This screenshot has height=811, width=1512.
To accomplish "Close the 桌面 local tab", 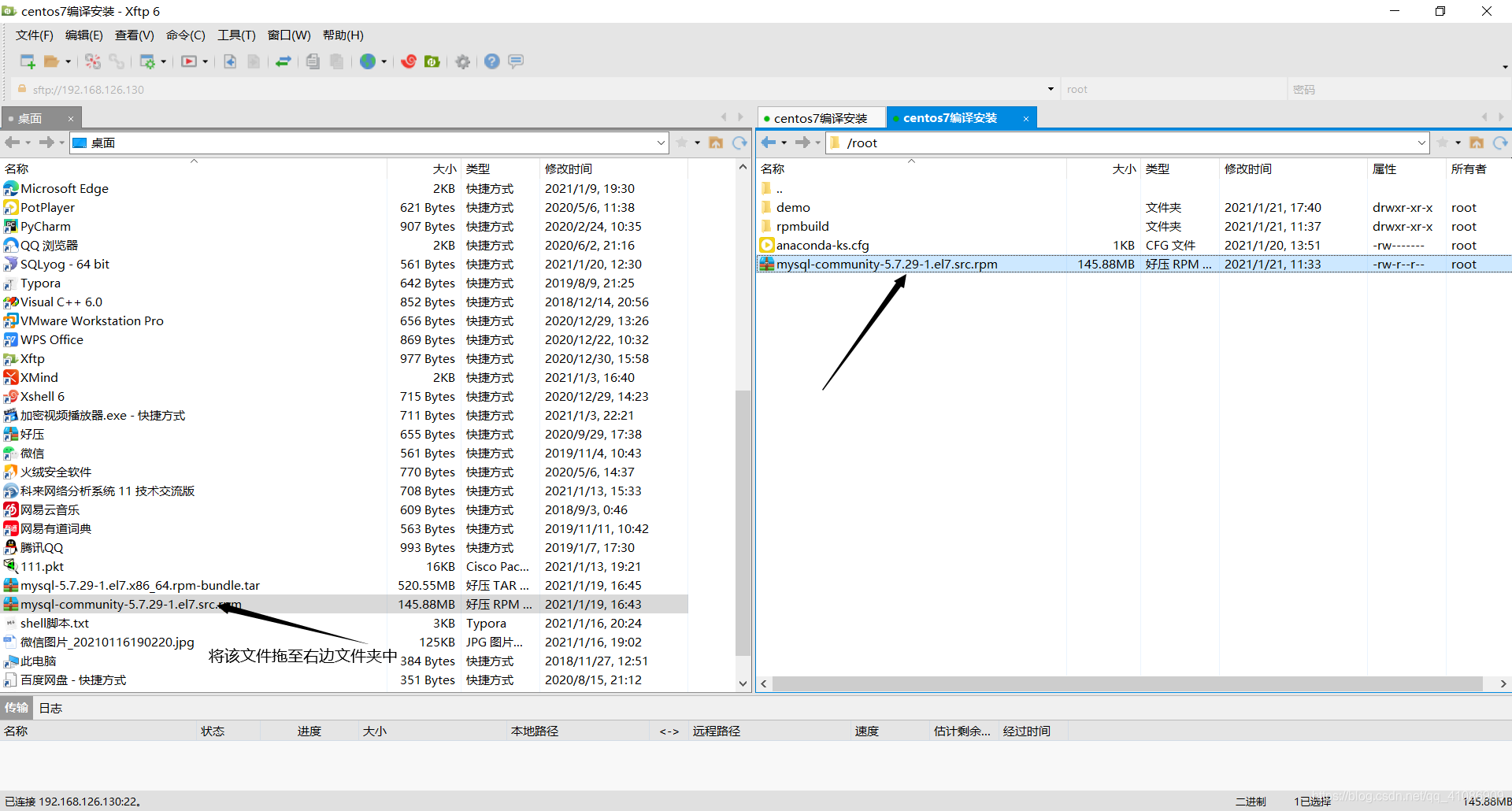I will (71, 119).
